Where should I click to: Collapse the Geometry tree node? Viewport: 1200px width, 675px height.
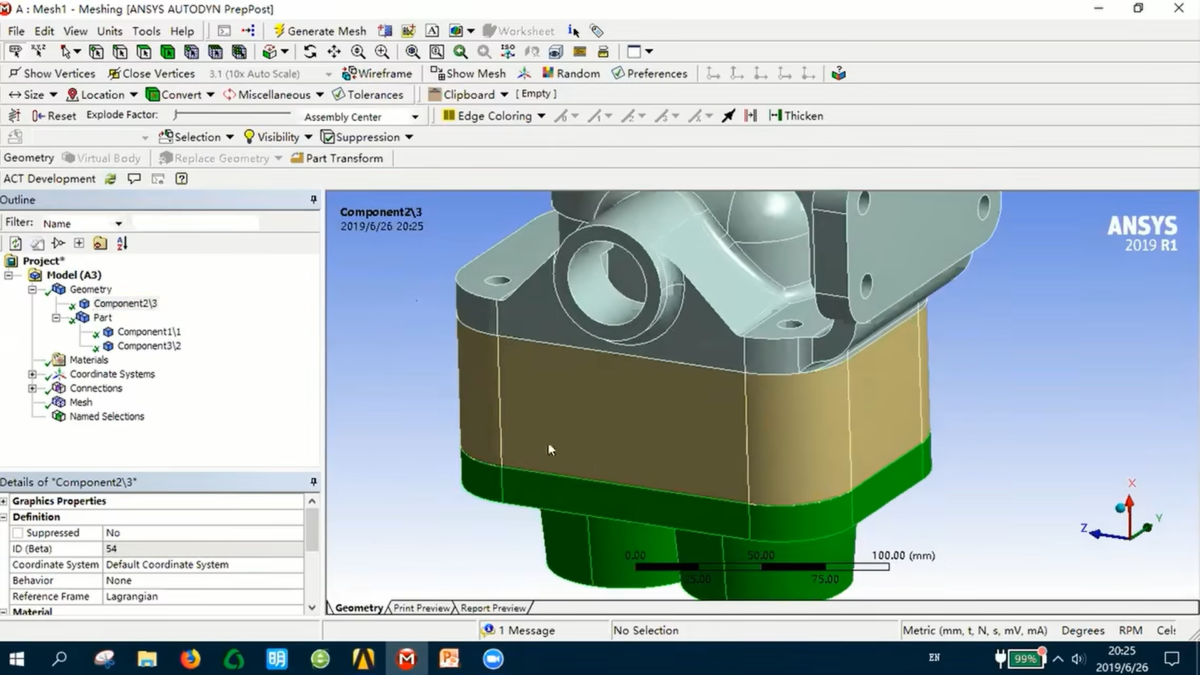[x=32, y=289]
